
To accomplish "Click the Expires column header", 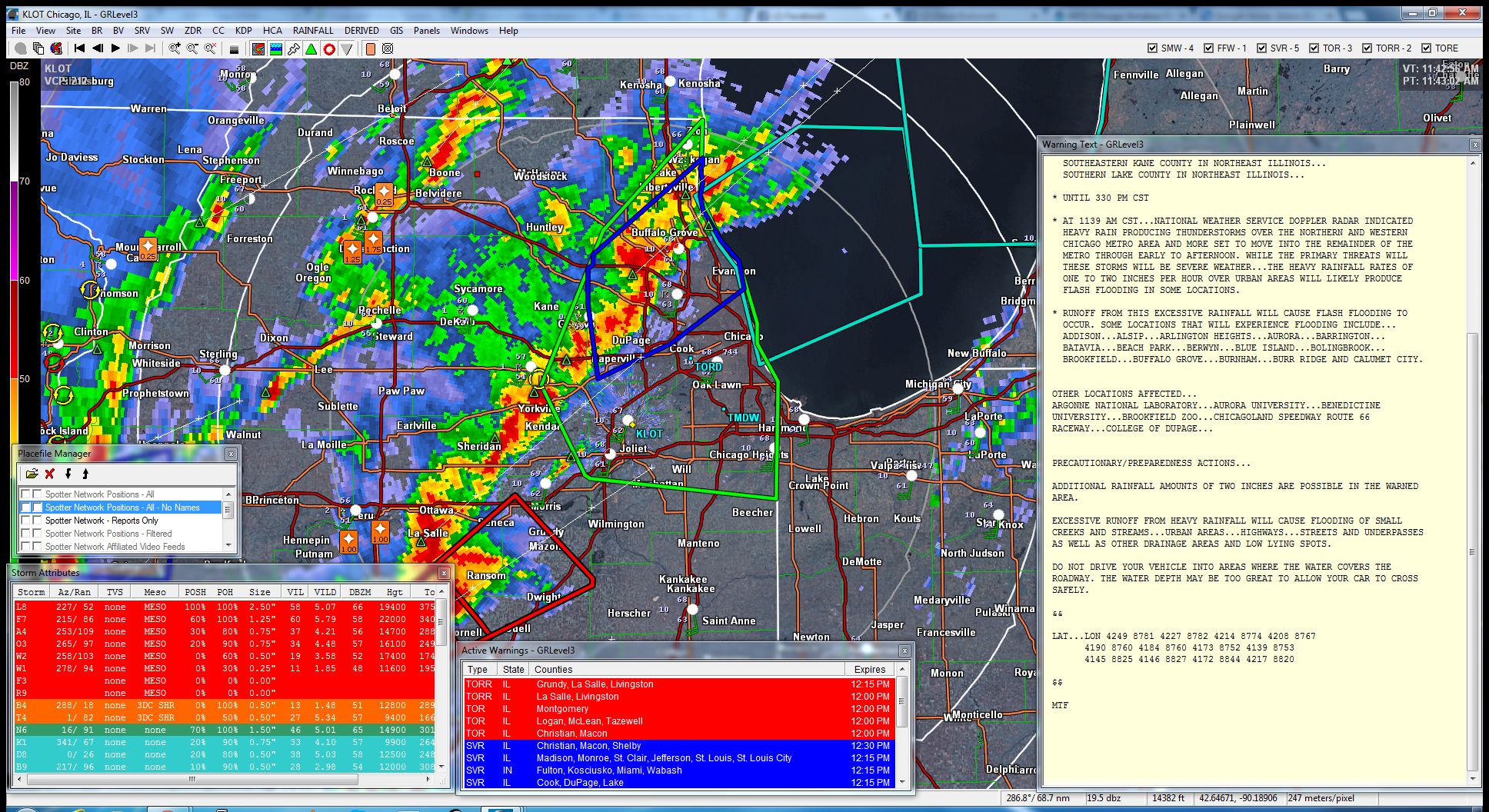I will click(x=870, y=670).
